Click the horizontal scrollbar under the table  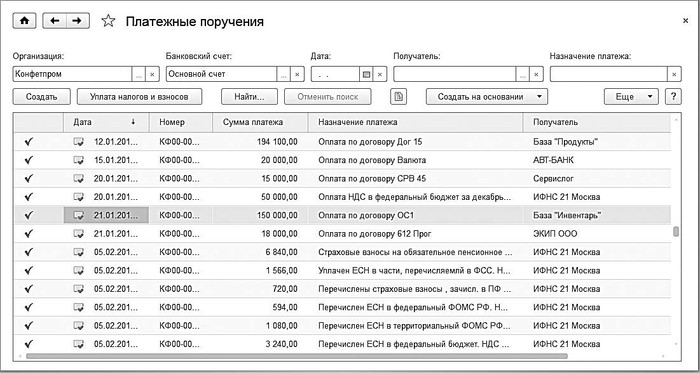297,356
